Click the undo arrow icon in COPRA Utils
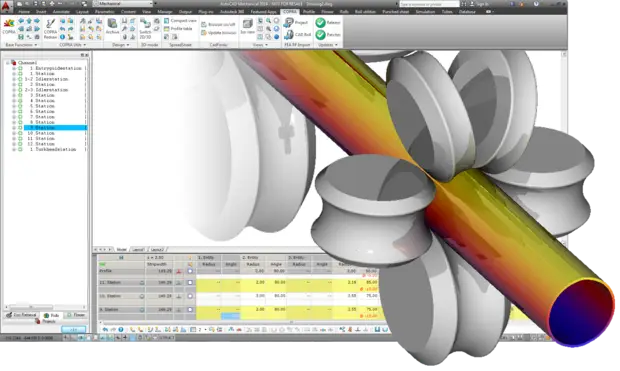This screenshot has height=371, width=620. click(62, 29)
